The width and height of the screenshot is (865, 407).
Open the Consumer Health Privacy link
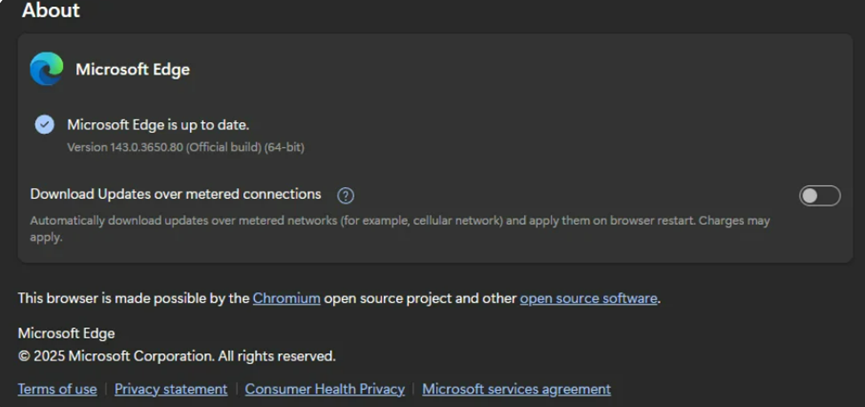[x=324, y=389]
